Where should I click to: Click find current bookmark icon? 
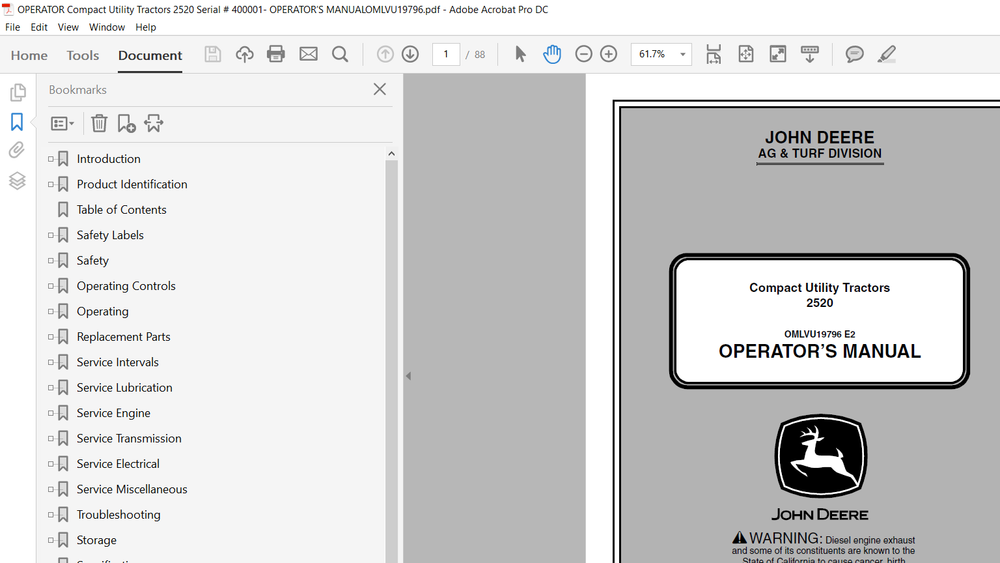154,123
